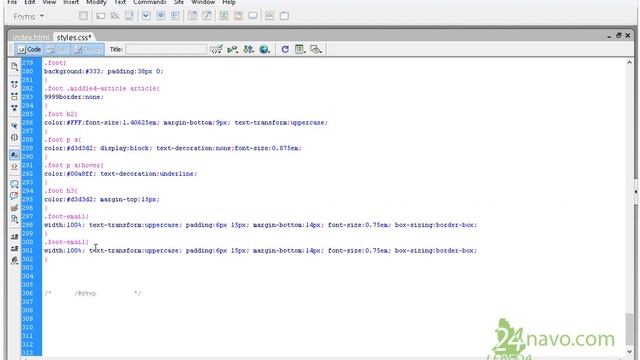Open the View menu
This screenshot has height=360, width=640.
(x=49, y=2)
